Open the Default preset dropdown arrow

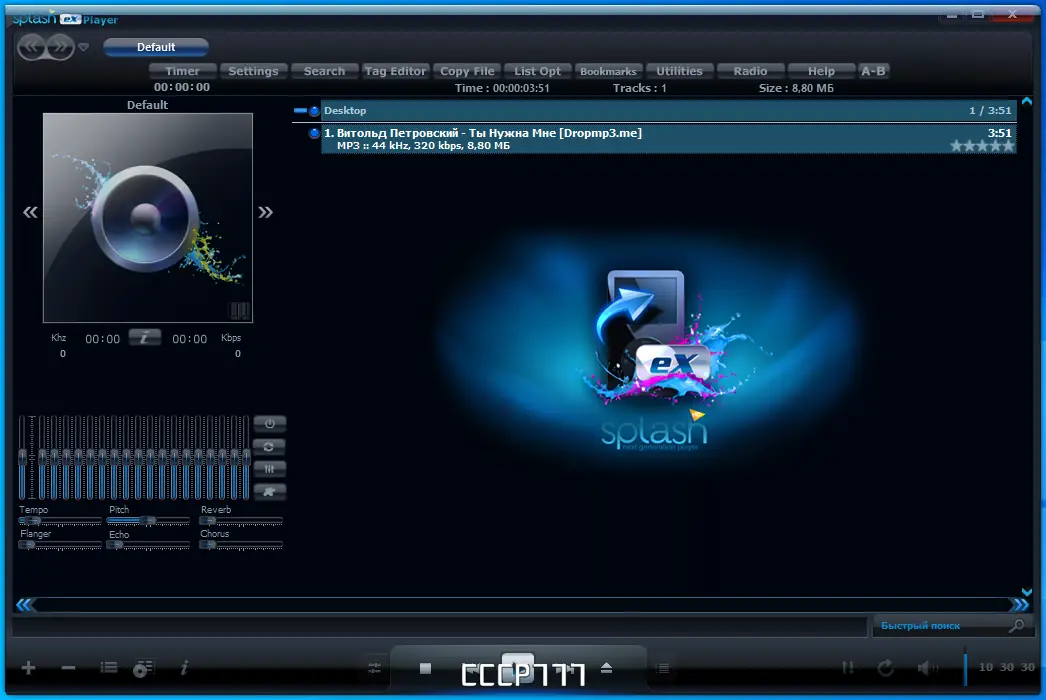[84, 46]
